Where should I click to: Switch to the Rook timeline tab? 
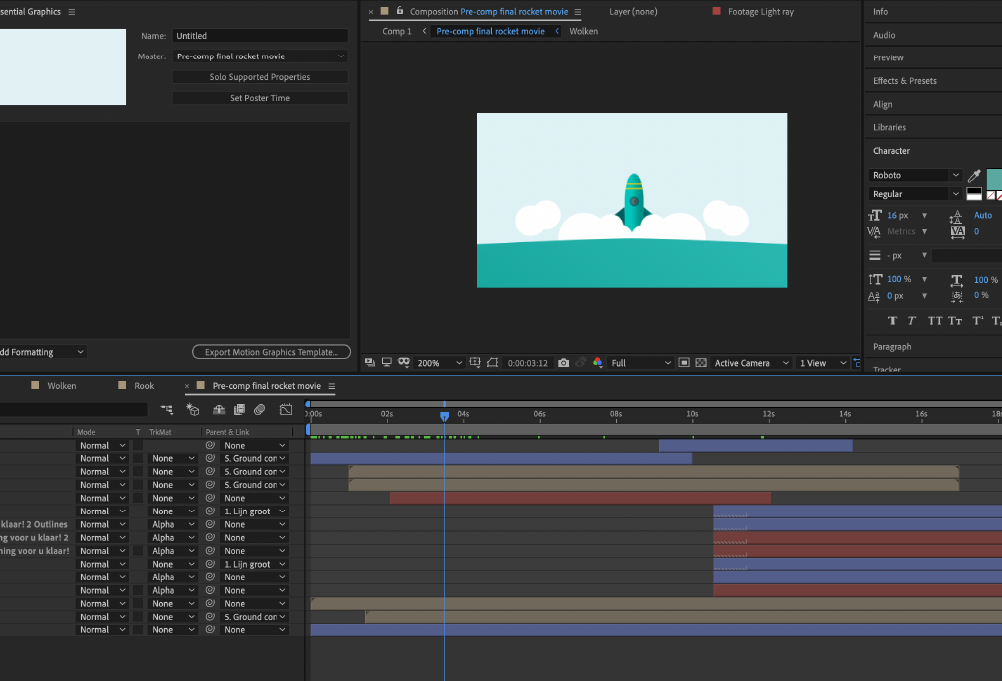click(144, 386)
